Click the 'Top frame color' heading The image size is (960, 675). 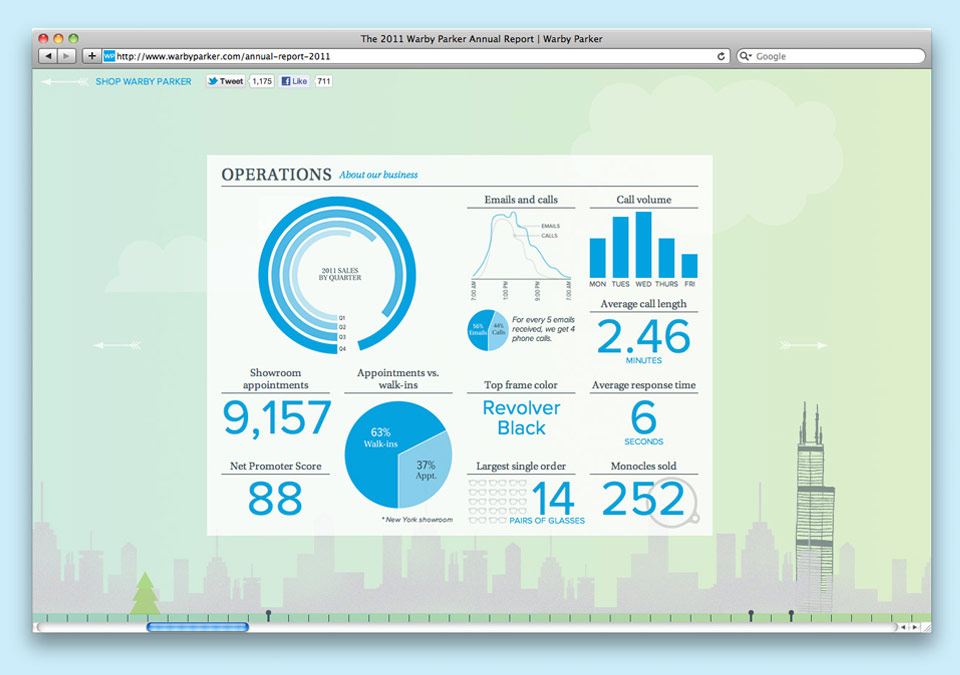point(521,385)
